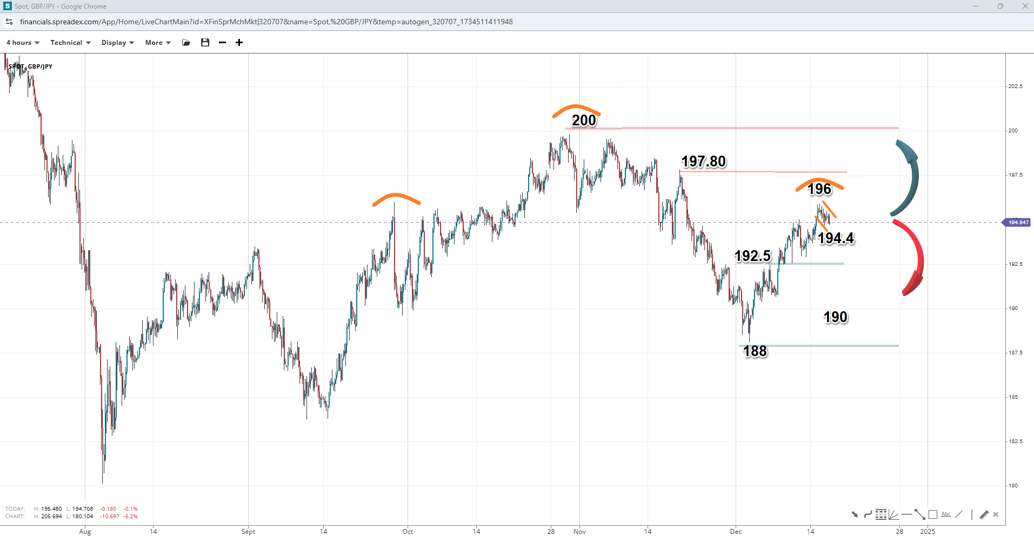Select the Abc text annotation tool
Viewport: 1034px width, 542px height.
pos(946,515)
